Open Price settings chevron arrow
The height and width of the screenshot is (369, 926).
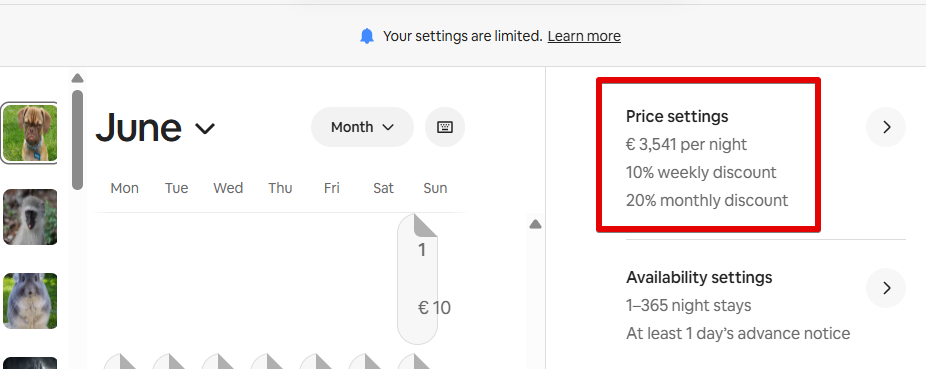(x=886, y=127)
